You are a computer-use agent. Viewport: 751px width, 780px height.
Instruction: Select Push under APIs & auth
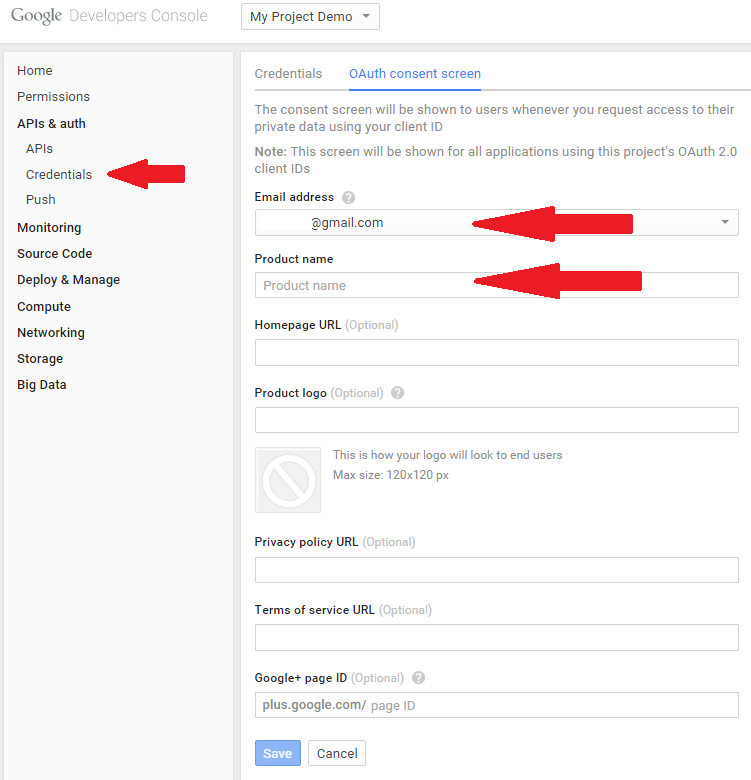click(x=41, y=199)
